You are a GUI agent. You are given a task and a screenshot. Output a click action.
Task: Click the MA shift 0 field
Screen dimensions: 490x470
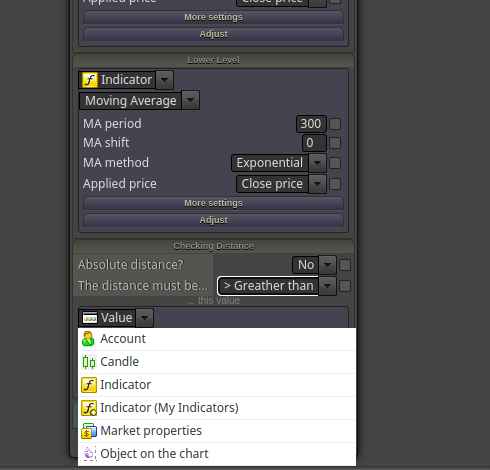pyautogui.click(x=314, y=143)
